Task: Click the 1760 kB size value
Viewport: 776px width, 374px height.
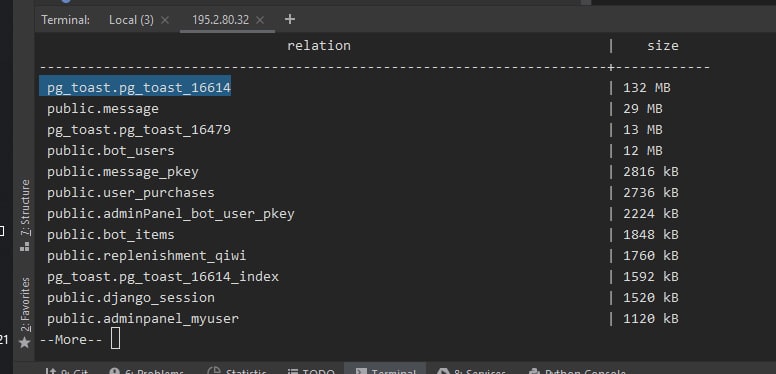Action: point(651,256)
